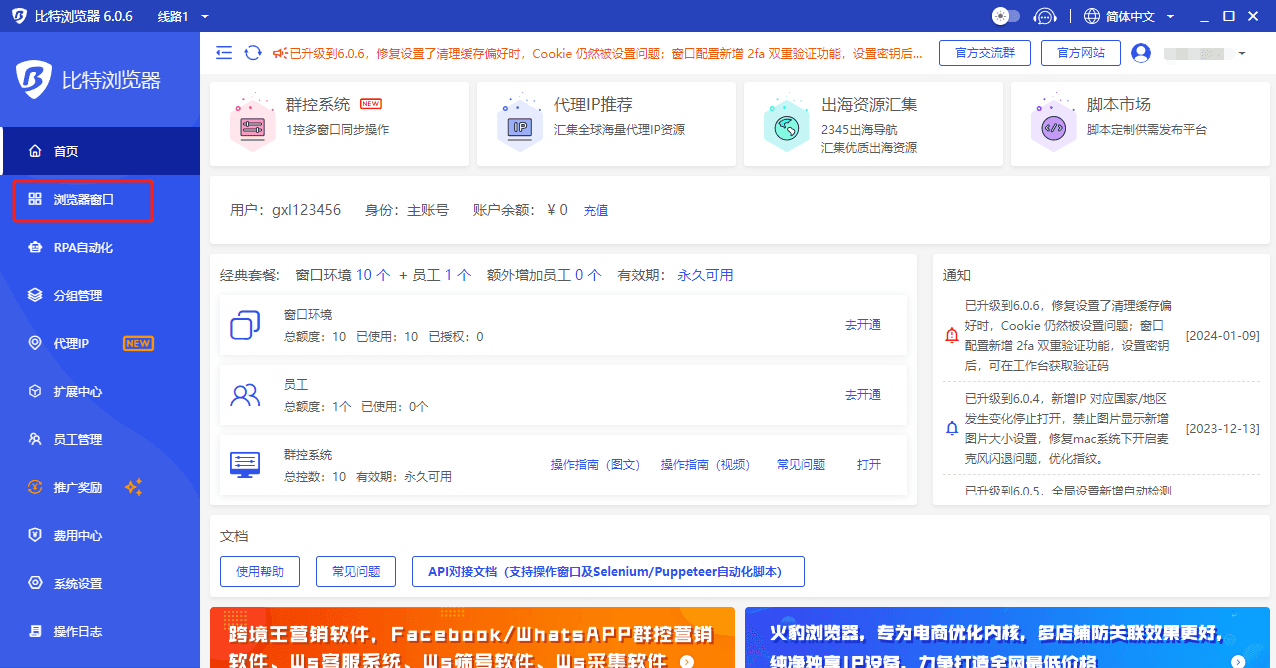1276x668 pixels.
Task: Open customer service headset icon
Action: pyautogui.click(x=1045, y=16)
